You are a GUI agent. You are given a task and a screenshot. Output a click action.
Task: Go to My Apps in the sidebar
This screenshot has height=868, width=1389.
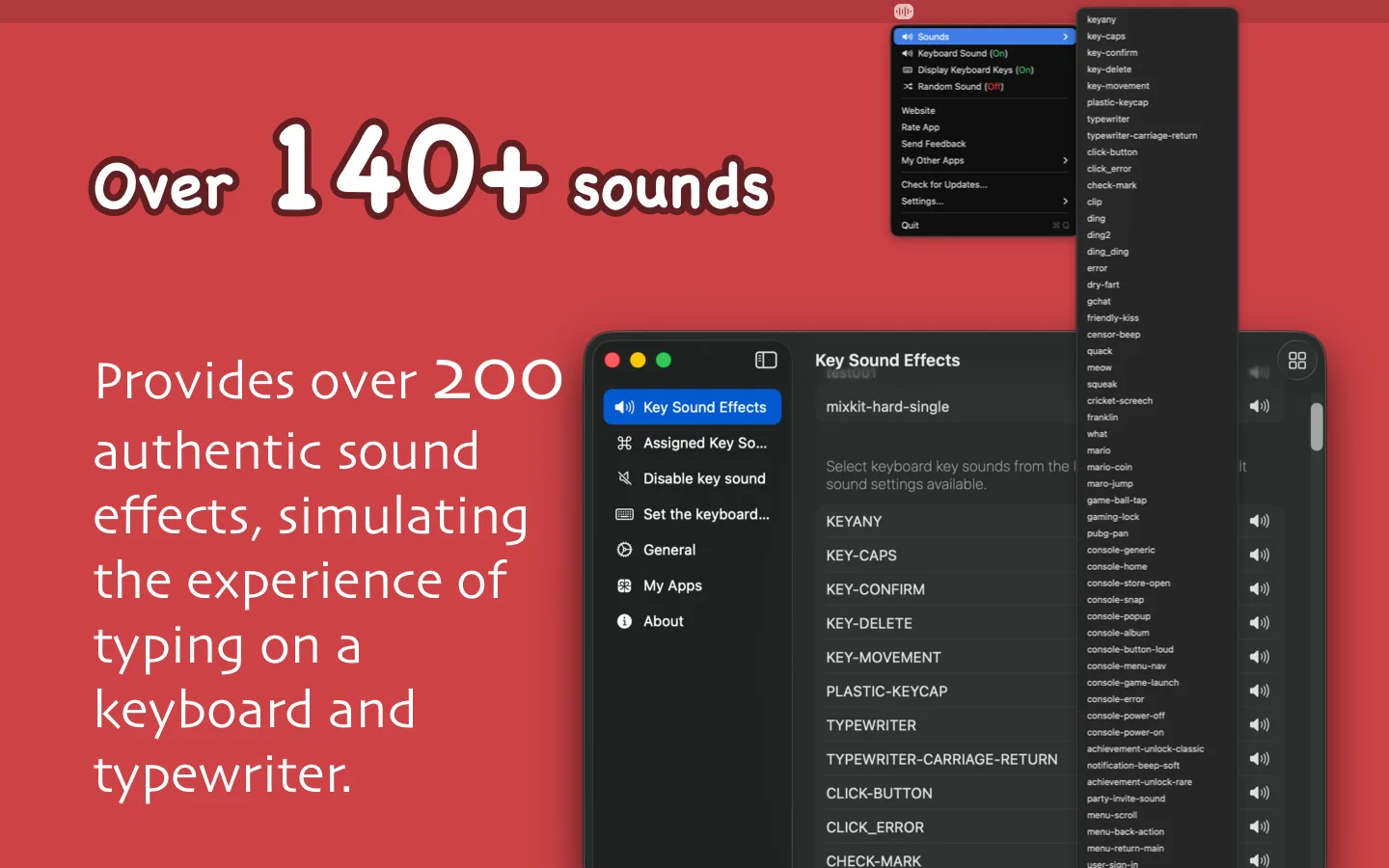click(x=693, y=585)
